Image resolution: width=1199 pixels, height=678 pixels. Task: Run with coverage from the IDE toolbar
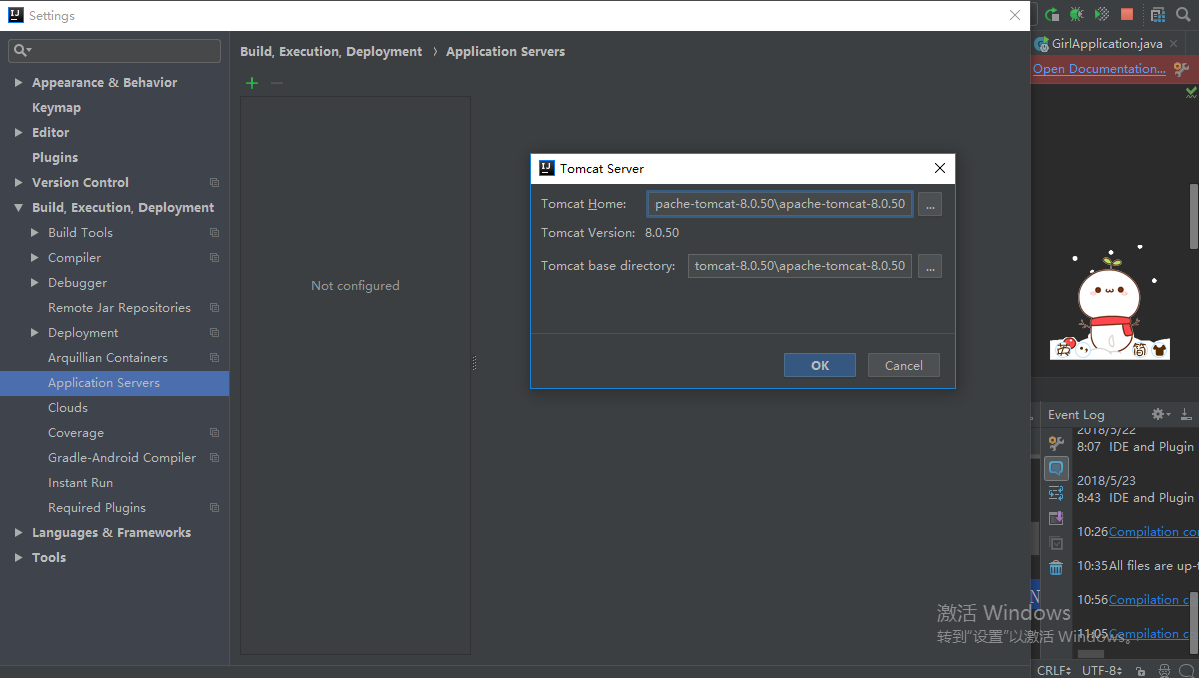click(1102, 15)
